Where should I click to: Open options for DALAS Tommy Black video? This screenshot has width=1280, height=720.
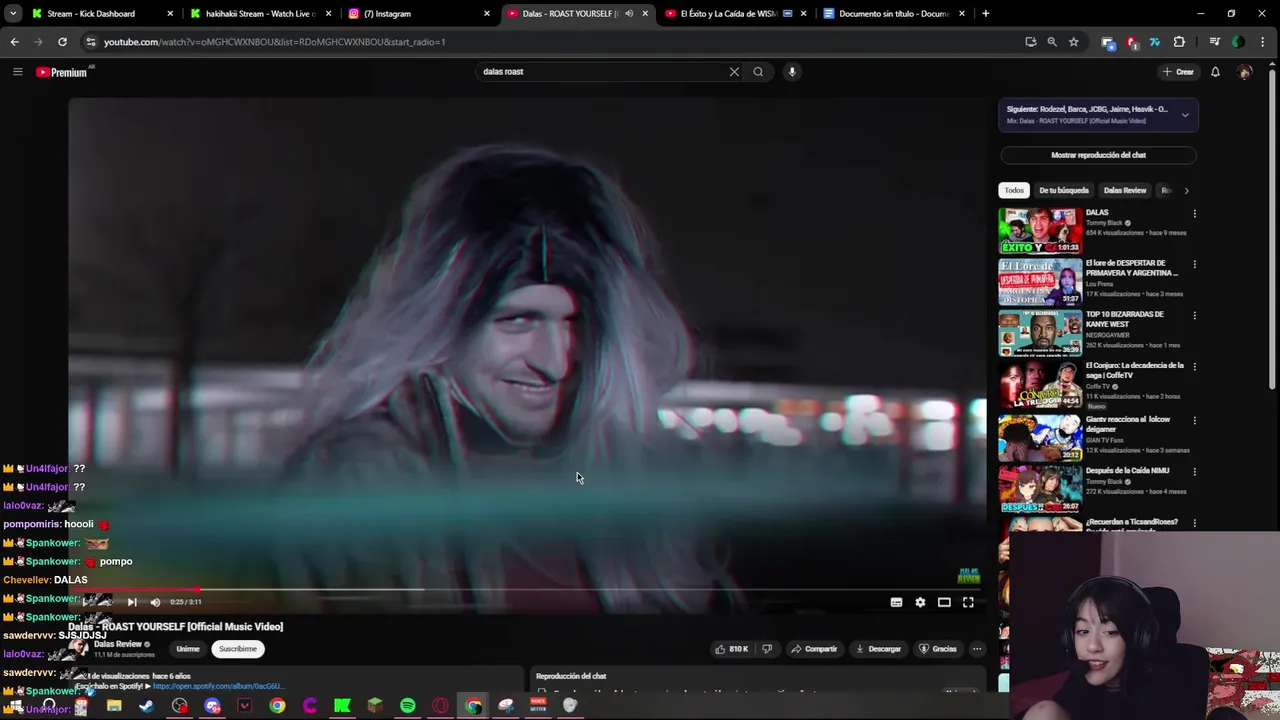pyautogui.click(x=1194, y=213)
